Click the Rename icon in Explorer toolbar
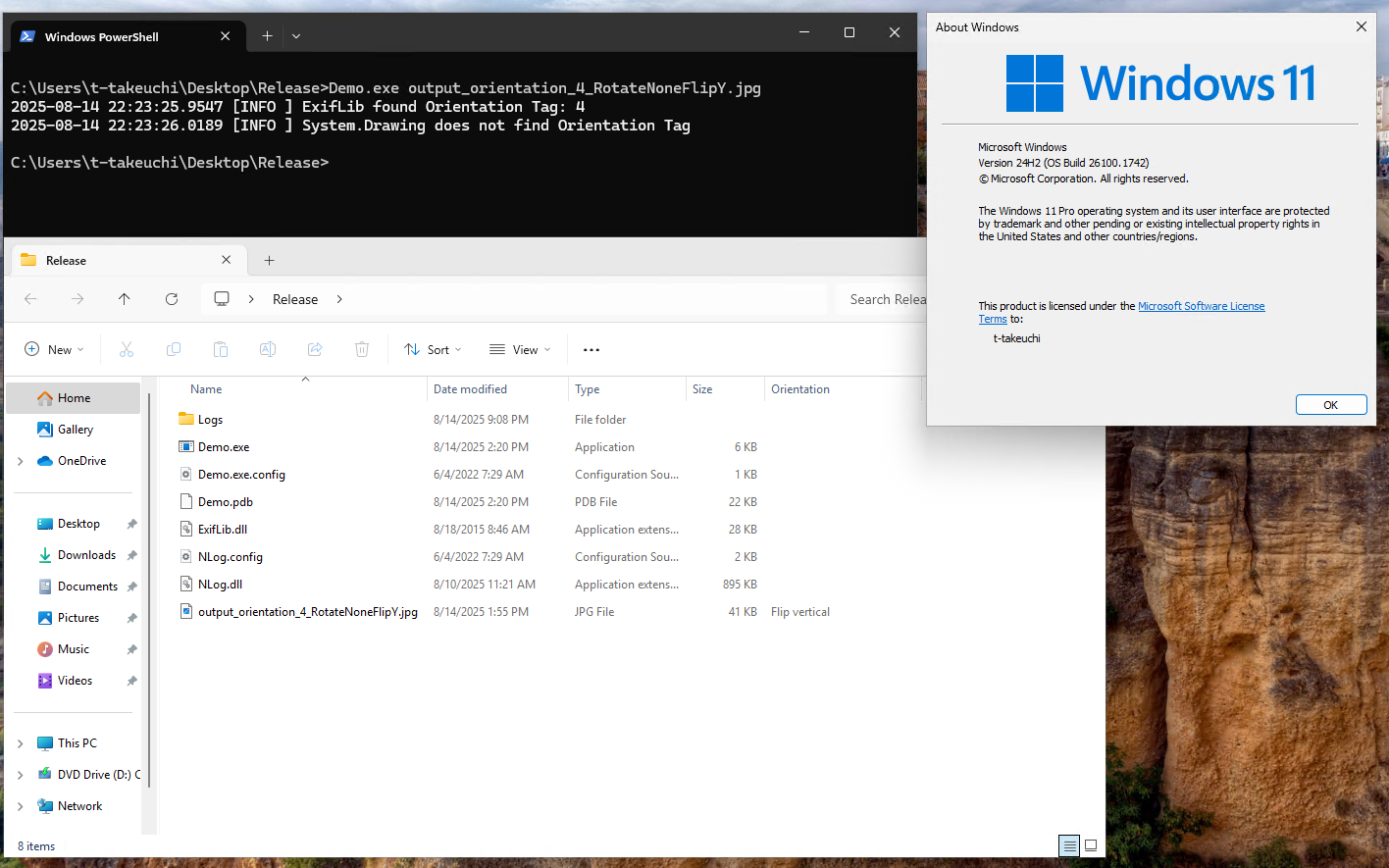 [268, 349]
